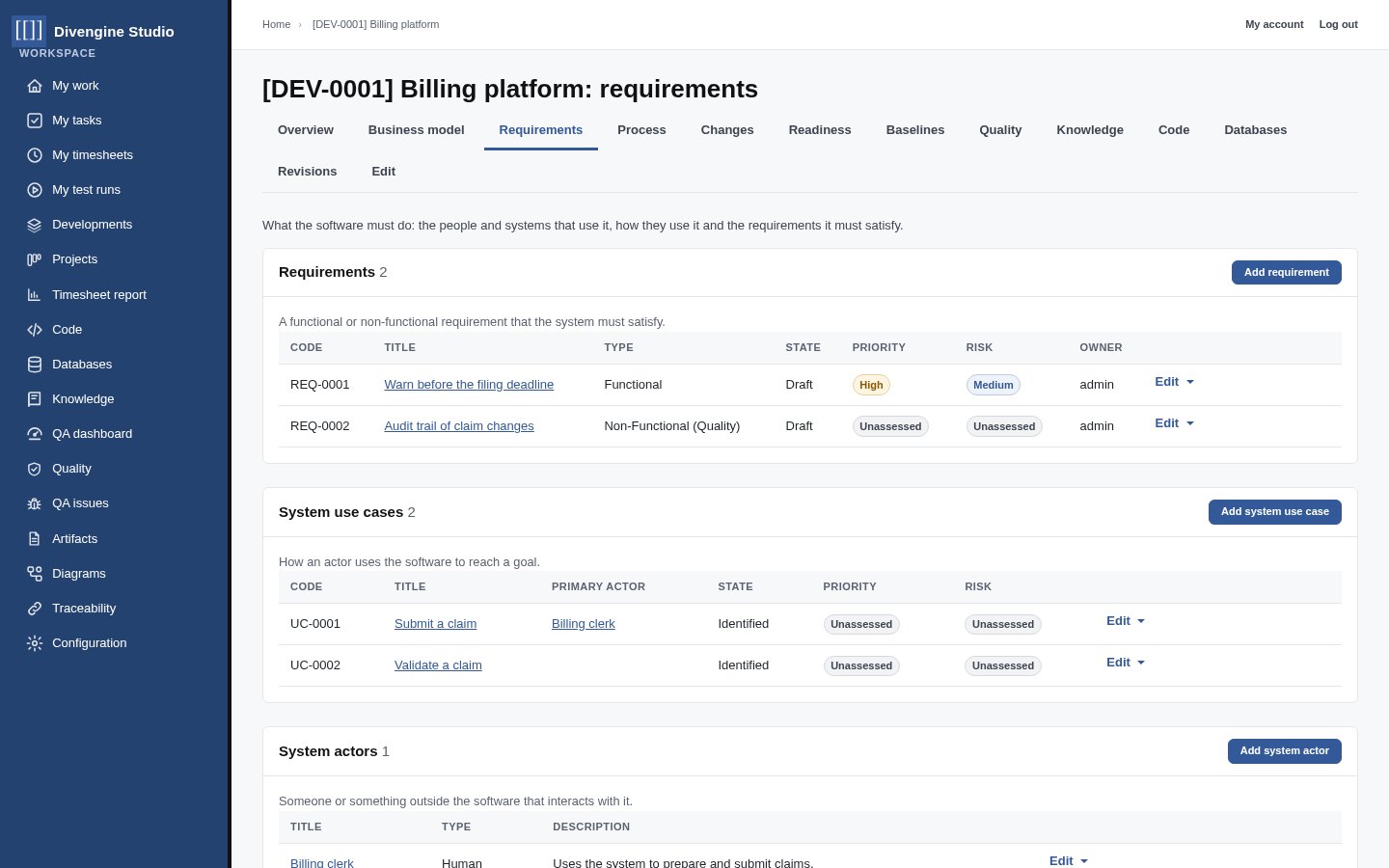Open the Business model tab

pos(417,130)
